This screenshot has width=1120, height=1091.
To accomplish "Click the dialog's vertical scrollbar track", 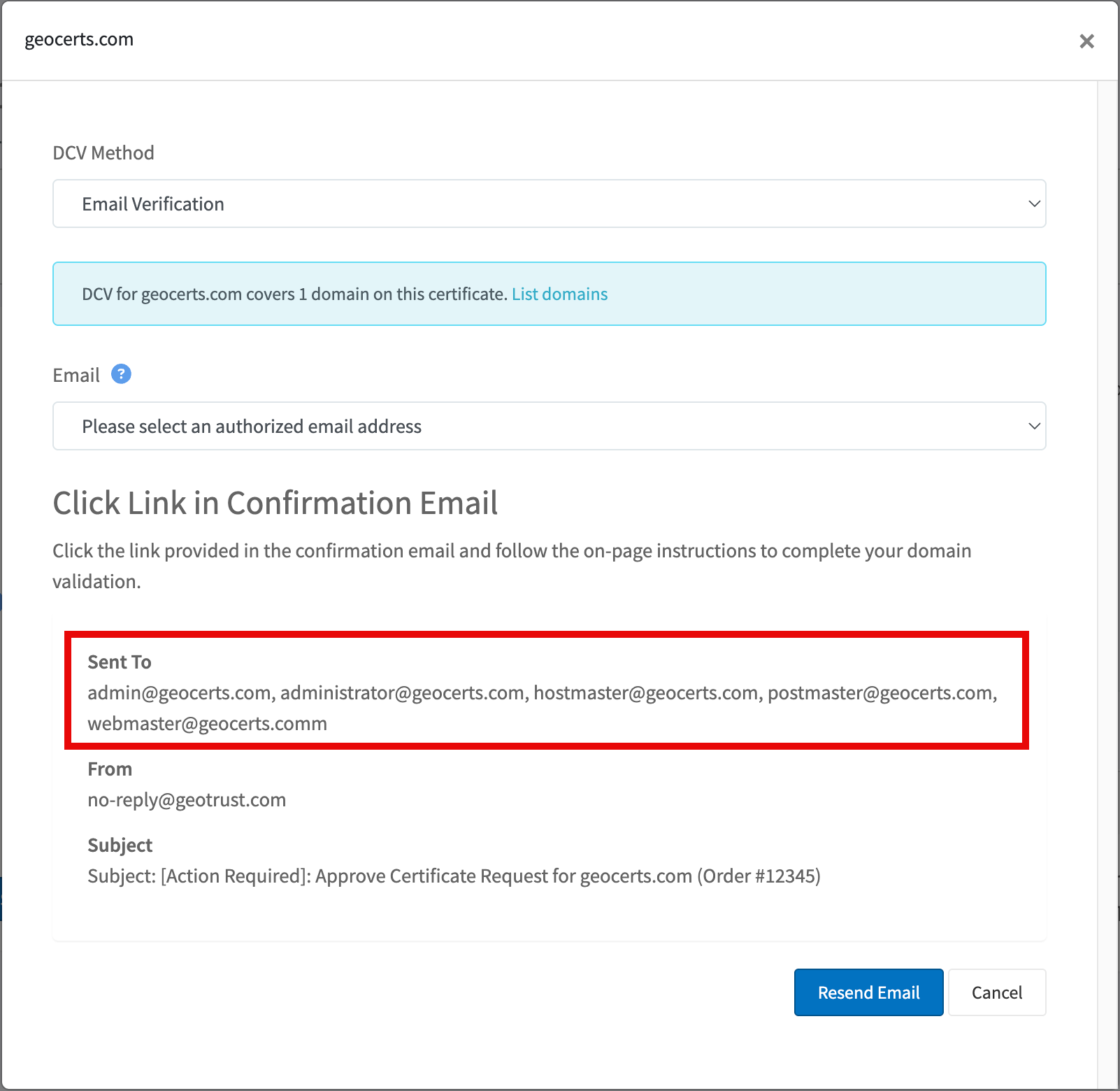I will click(x=1107, y=584).
